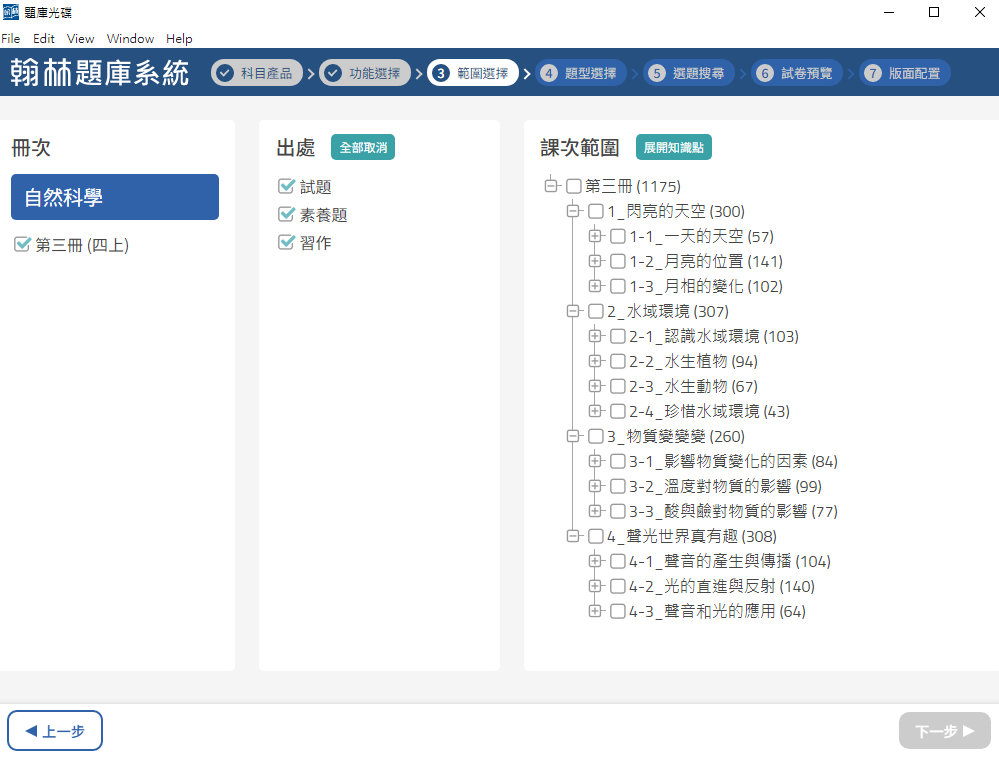The image size is (999, 757).
Task: Jump to step 4 題型選擇
Action: click(x=580, y=73)
